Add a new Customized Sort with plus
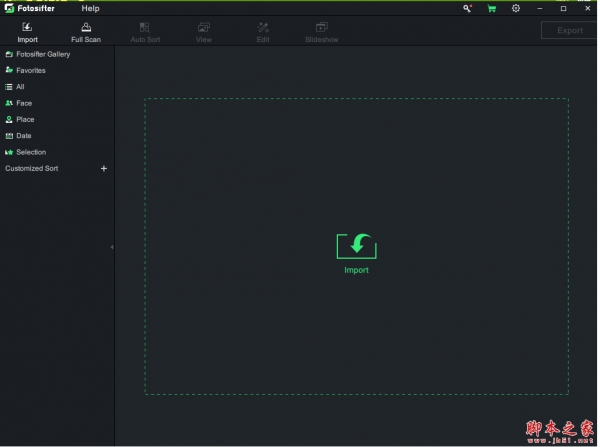The width and height of the screenshot is (600, 447). tap(103, 168)
